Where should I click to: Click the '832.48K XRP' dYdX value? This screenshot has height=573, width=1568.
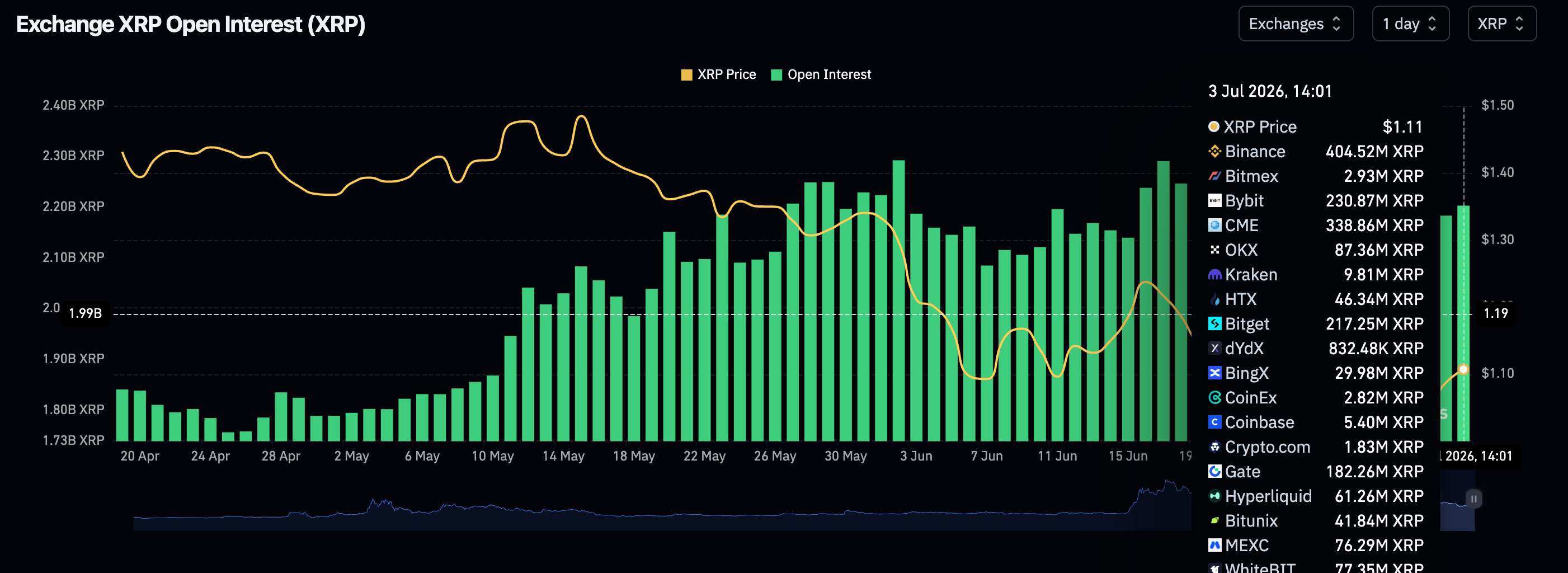pyautogui.click(x=1376, y=348)
